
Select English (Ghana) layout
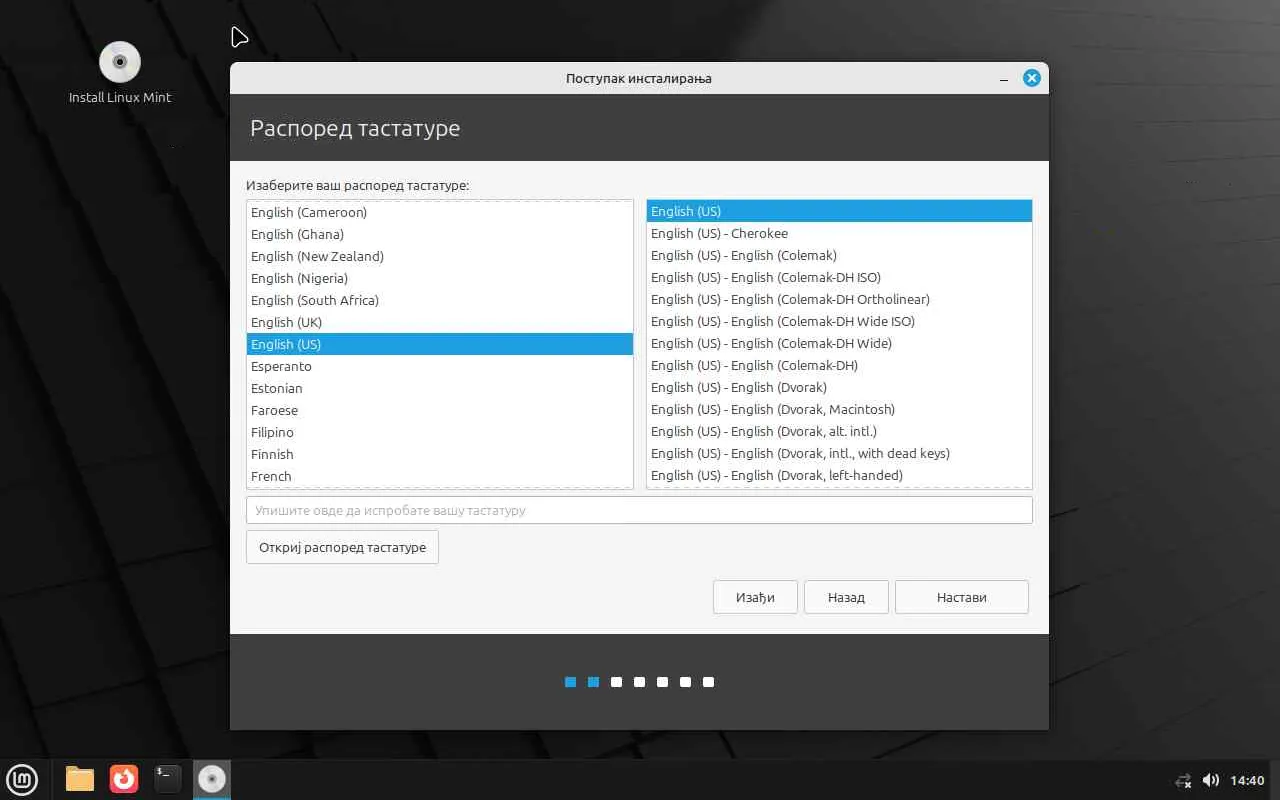440,234
